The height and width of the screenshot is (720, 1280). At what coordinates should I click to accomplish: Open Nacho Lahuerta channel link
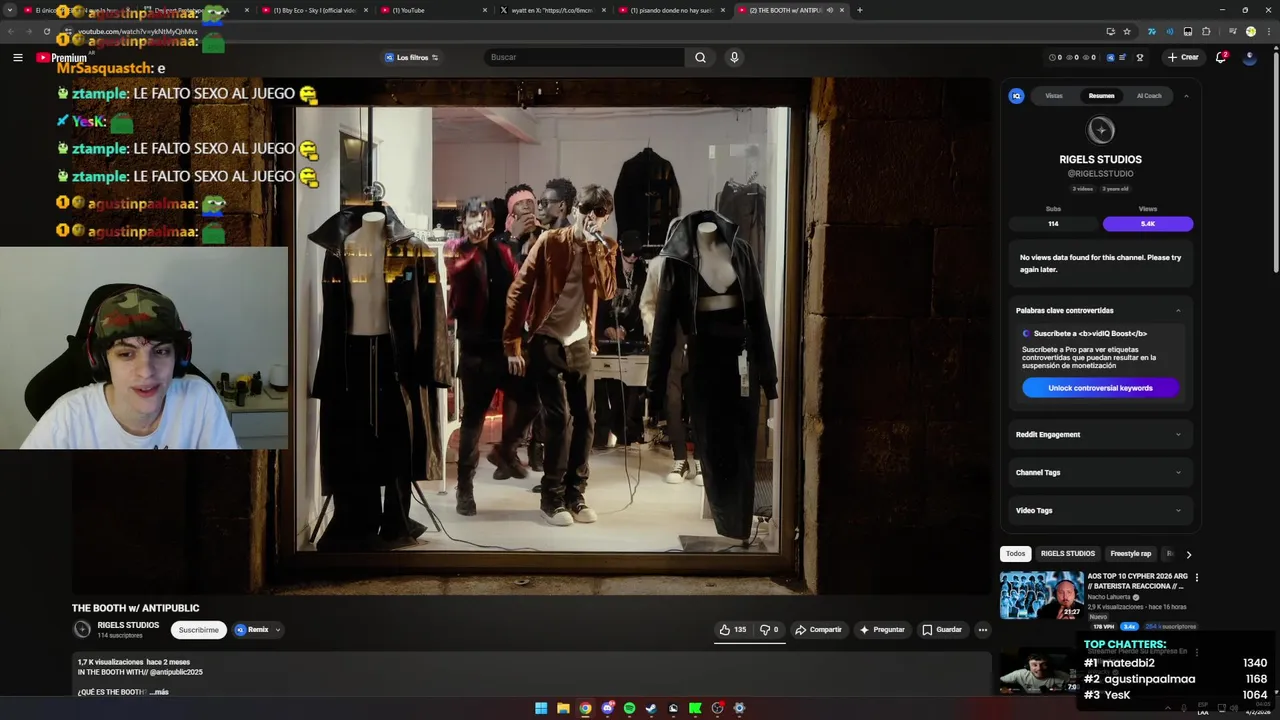(x=1110, y=597)
